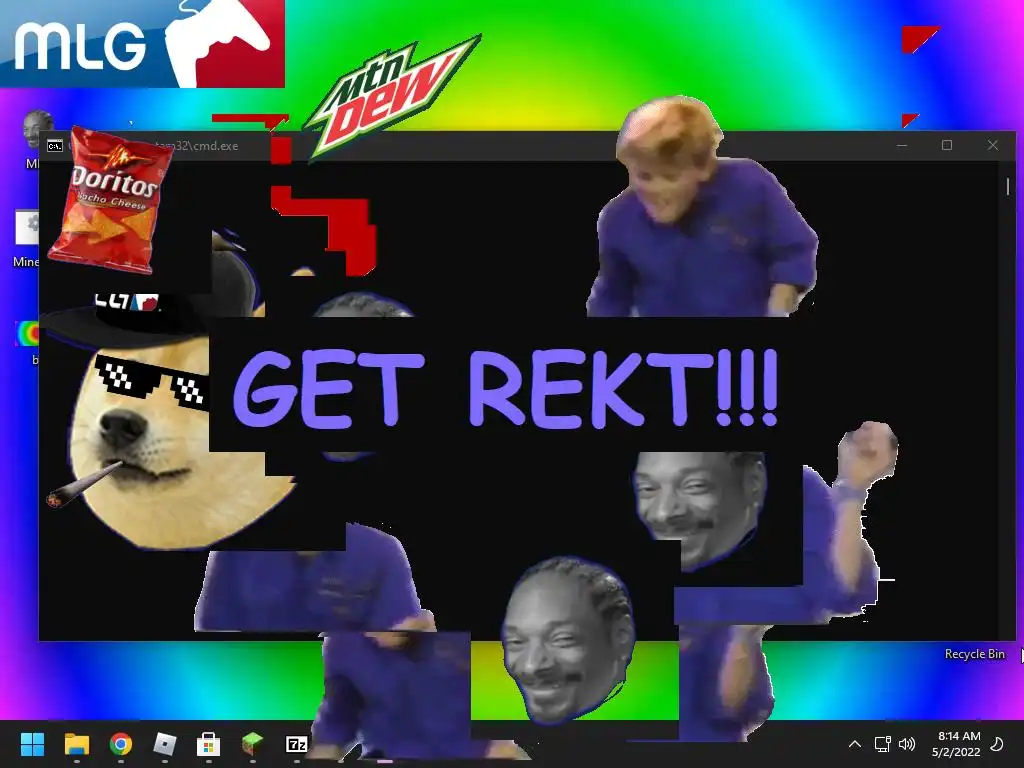
Task: Select the gear settings desktop file icon
Action: tap(27, 228)
